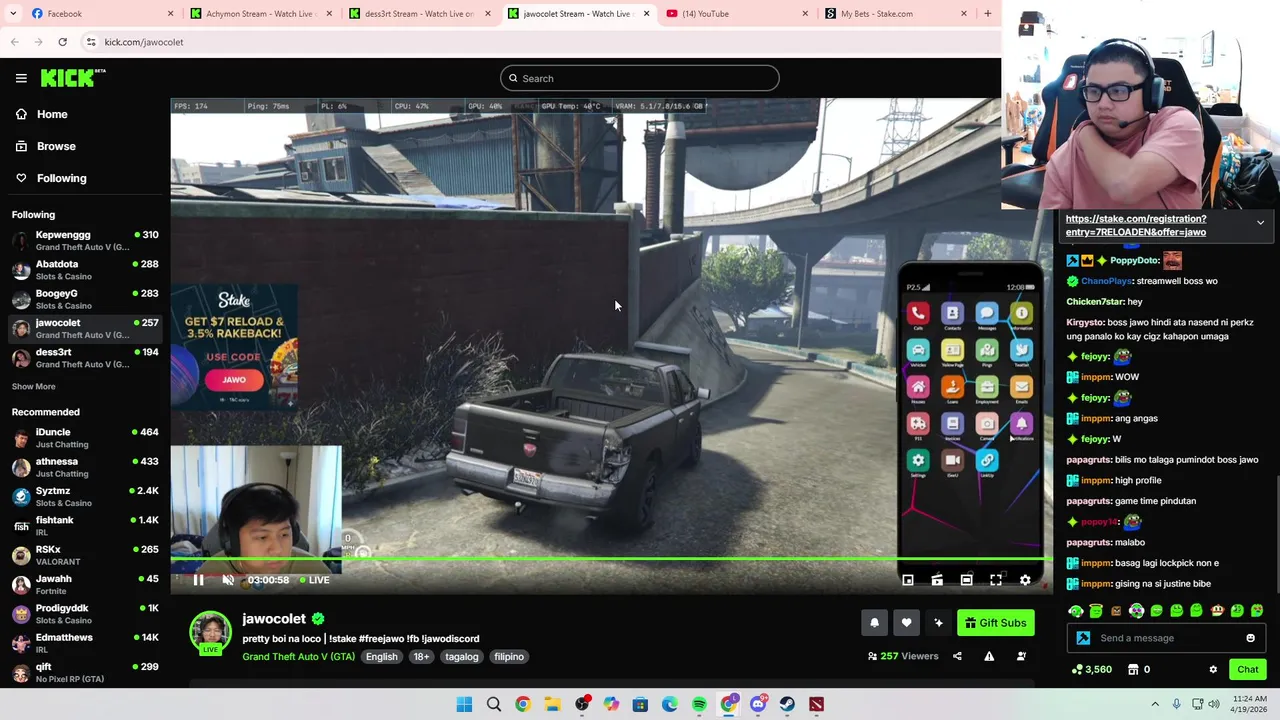Show hidden system tray icons
Screen dimensions: 1280x720
pos(1155,705)
